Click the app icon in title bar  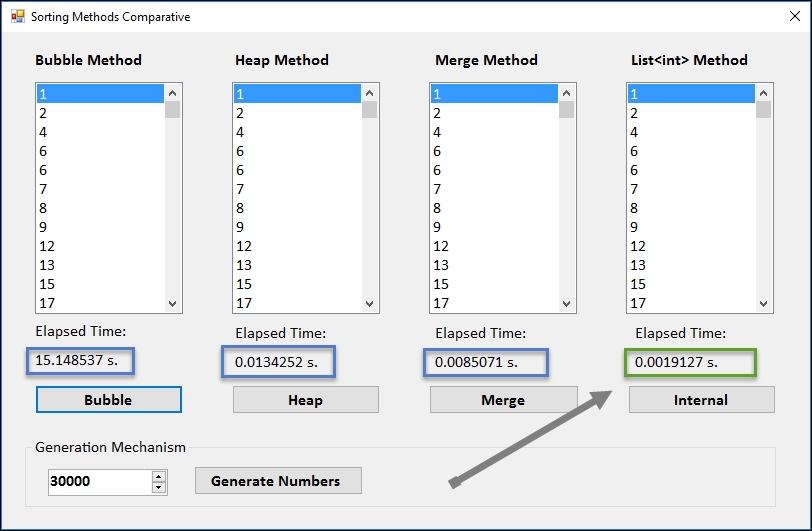point(18,17)
